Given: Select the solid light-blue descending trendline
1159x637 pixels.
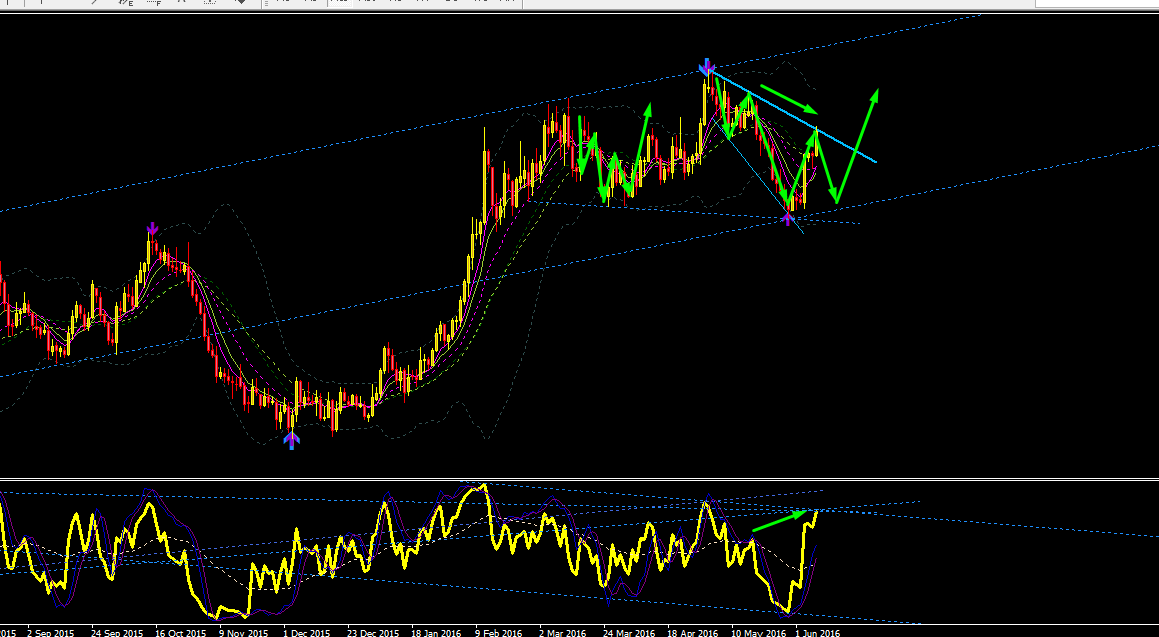Looking at the screenshot, I should point(792,115).
